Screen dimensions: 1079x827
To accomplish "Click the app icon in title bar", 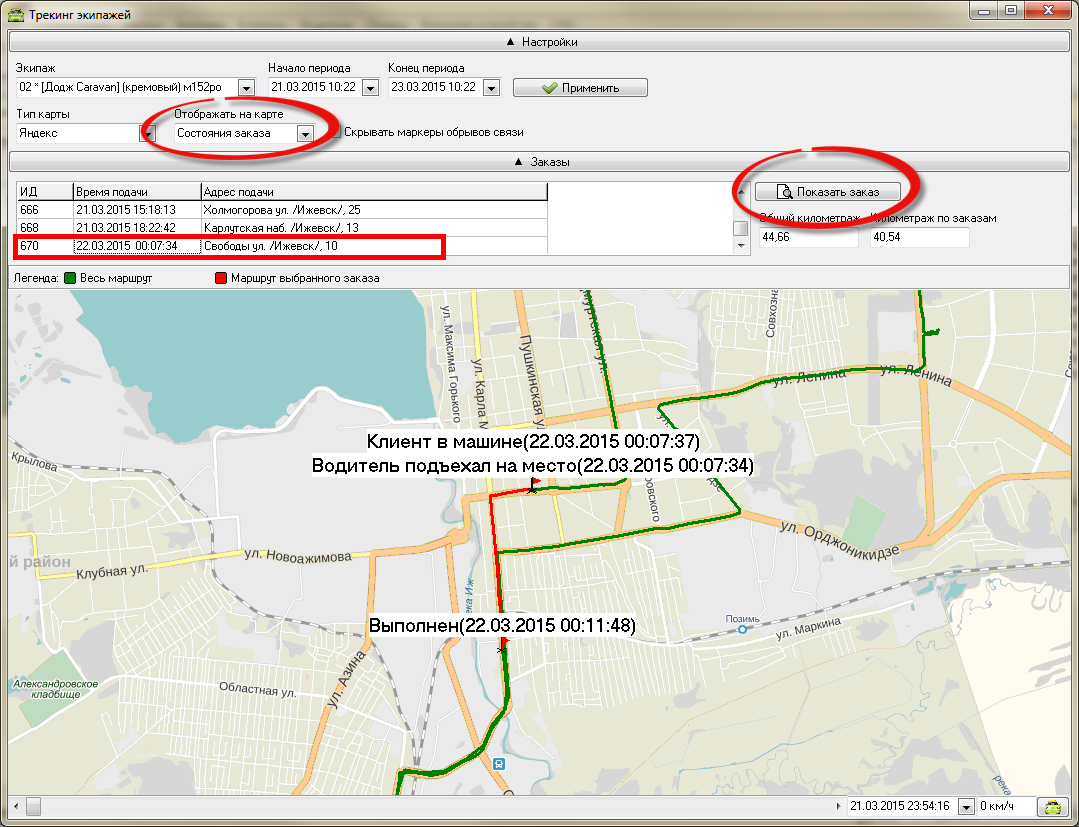I will [16, 14].
